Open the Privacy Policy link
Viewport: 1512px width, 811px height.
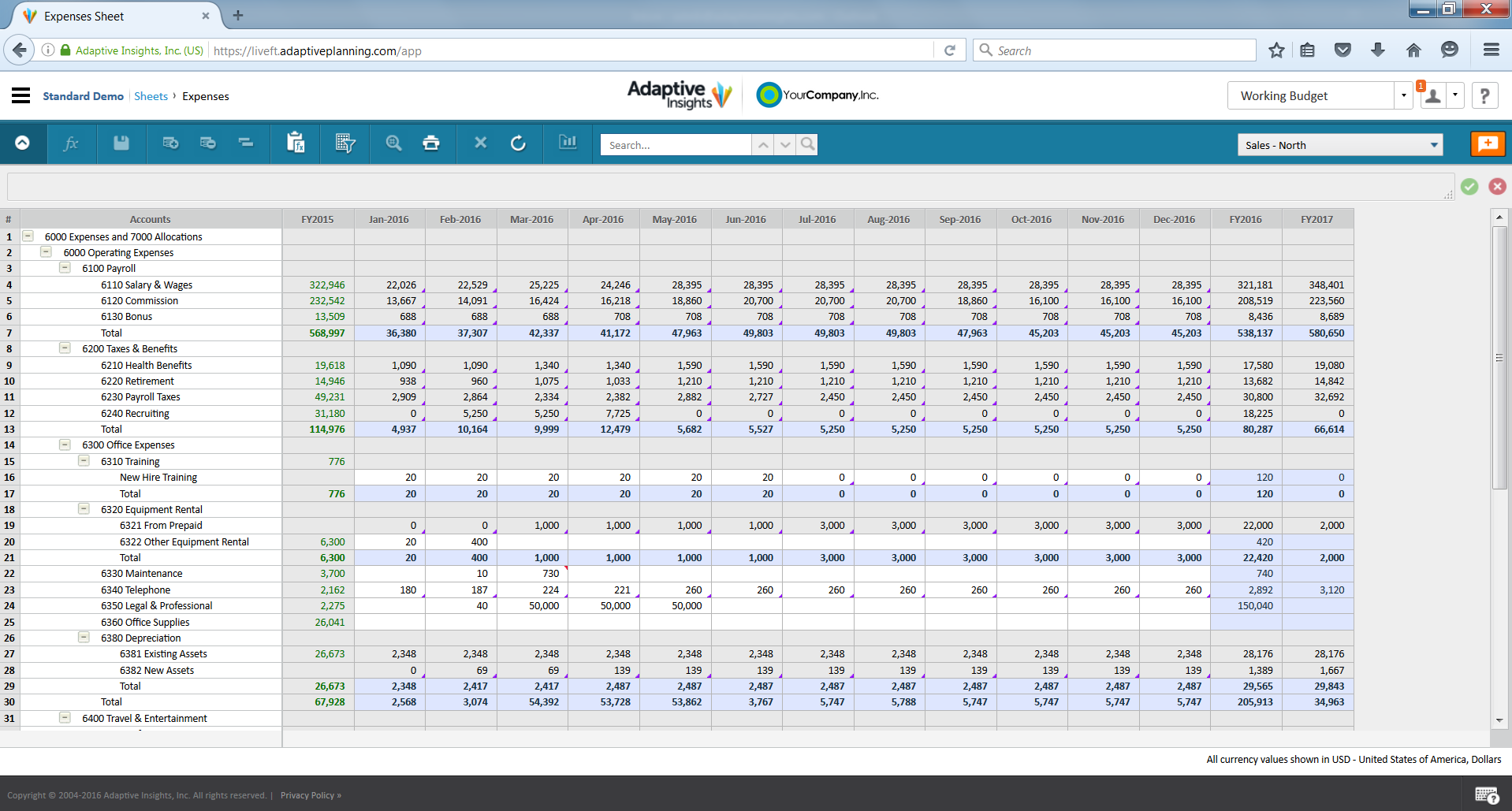pos(311,795)
